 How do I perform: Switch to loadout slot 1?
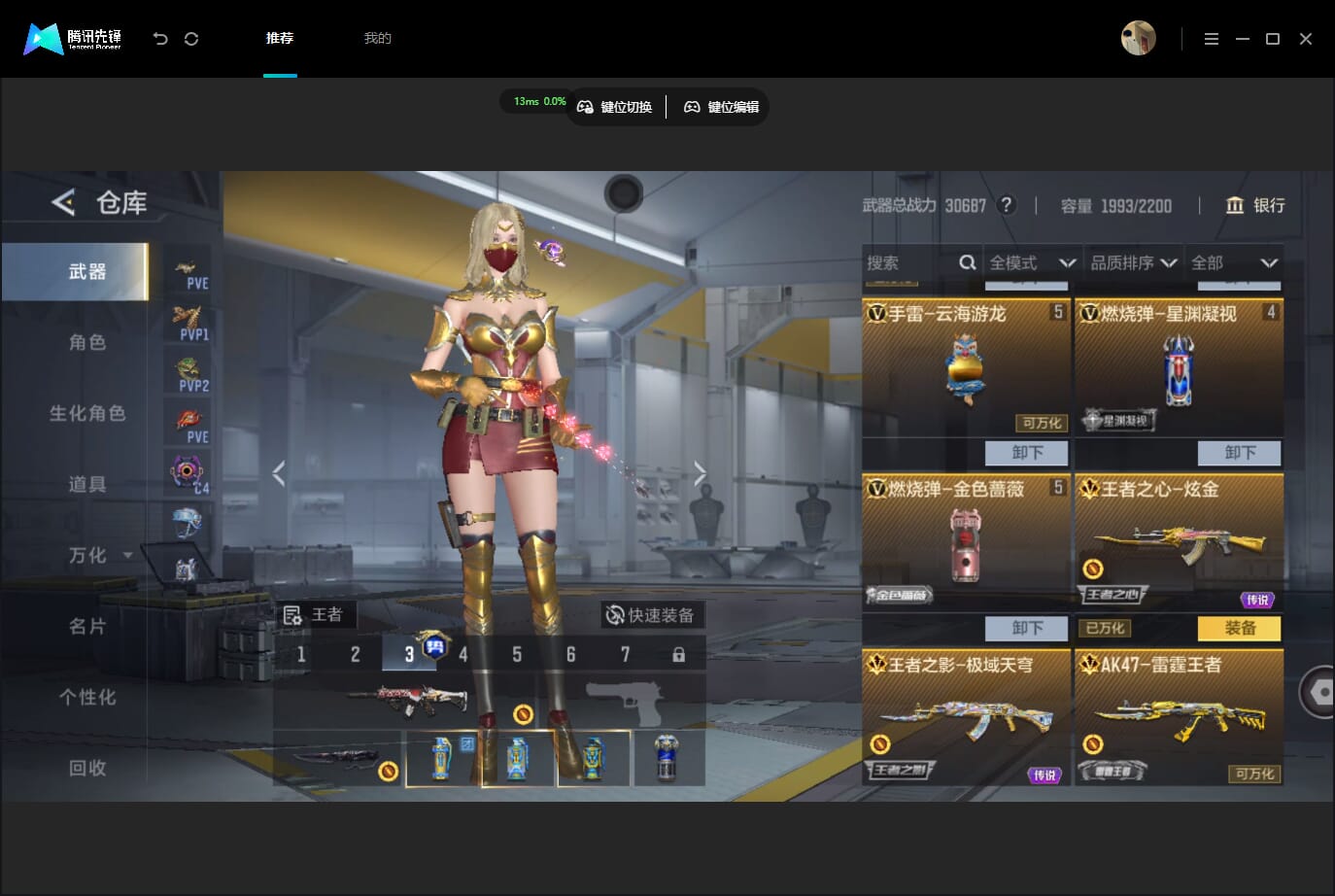(x=301, y=654)
